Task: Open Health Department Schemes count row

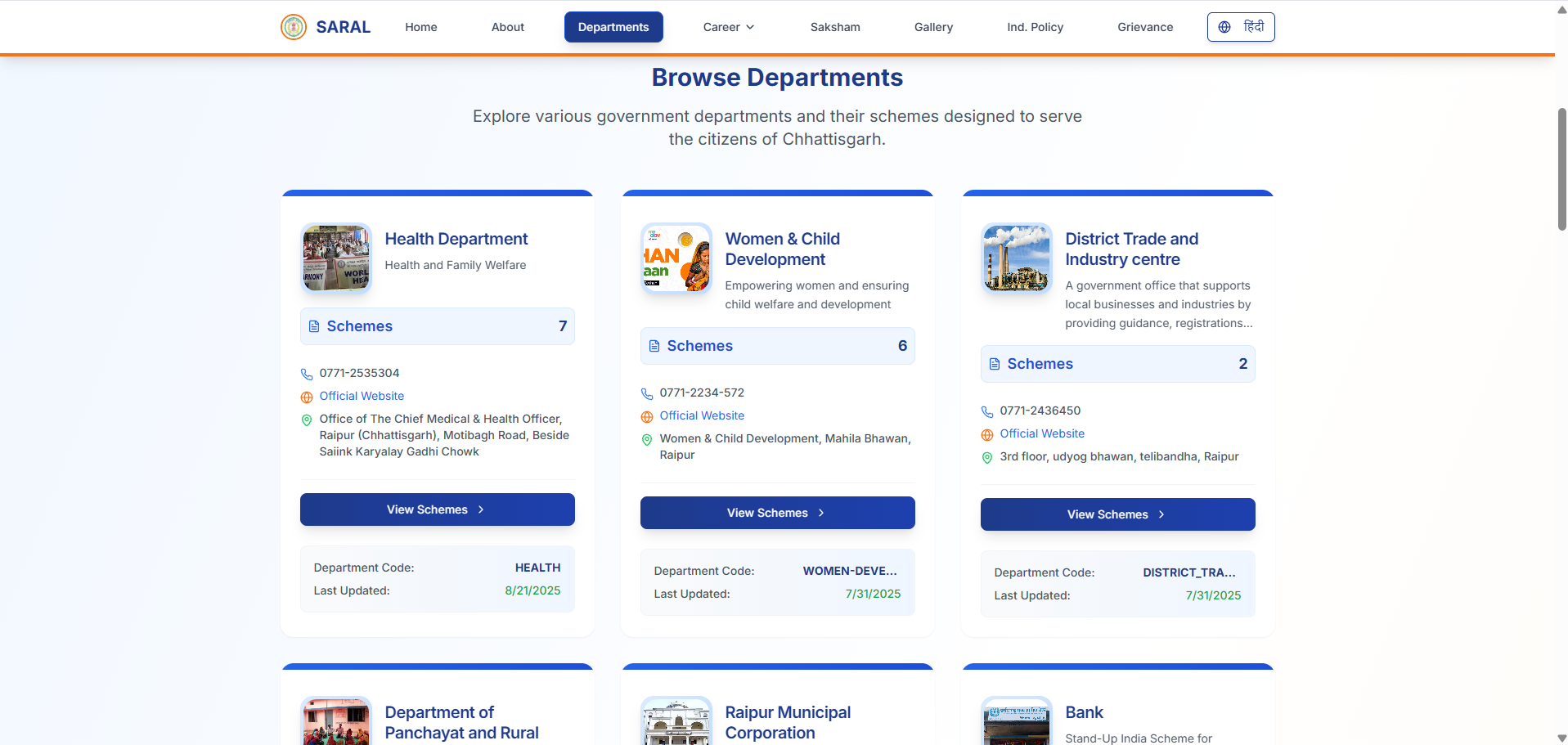Action: [x=438, y=326]
